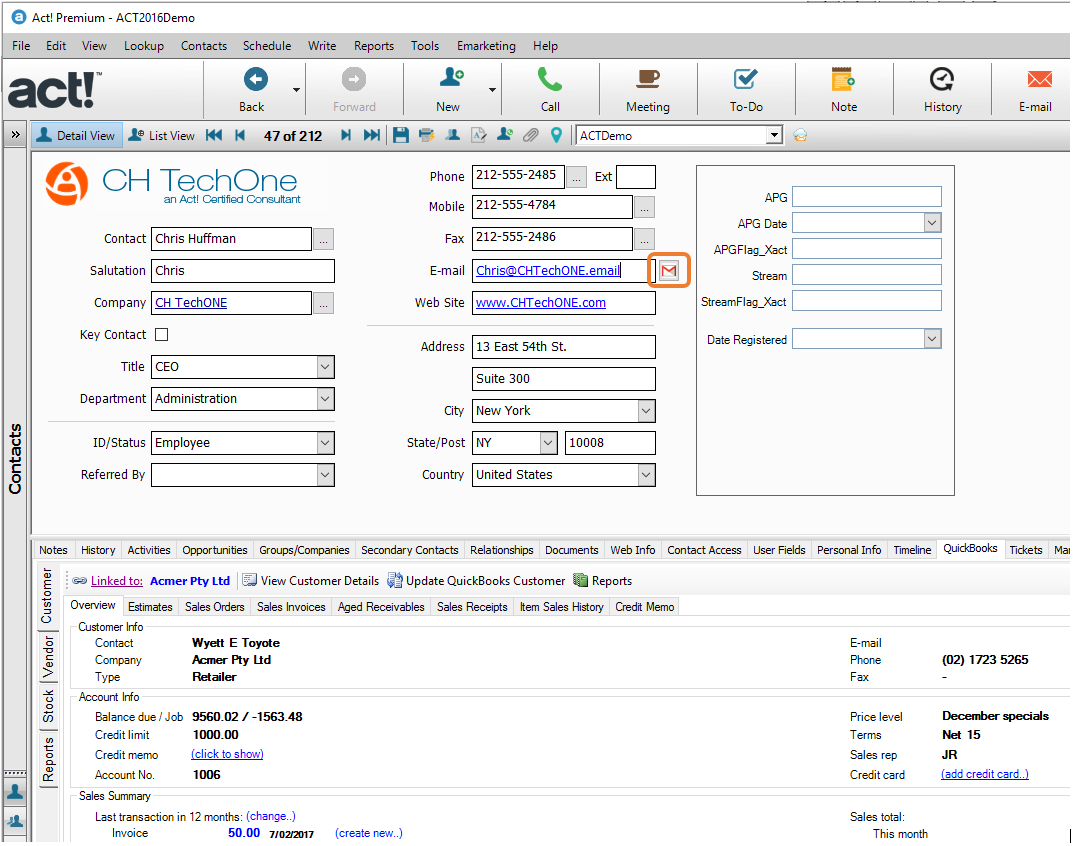The image size is (1073, 846).
Task: Open the Country dropdown
Action: pyautogui.click(x=646, y=475)
